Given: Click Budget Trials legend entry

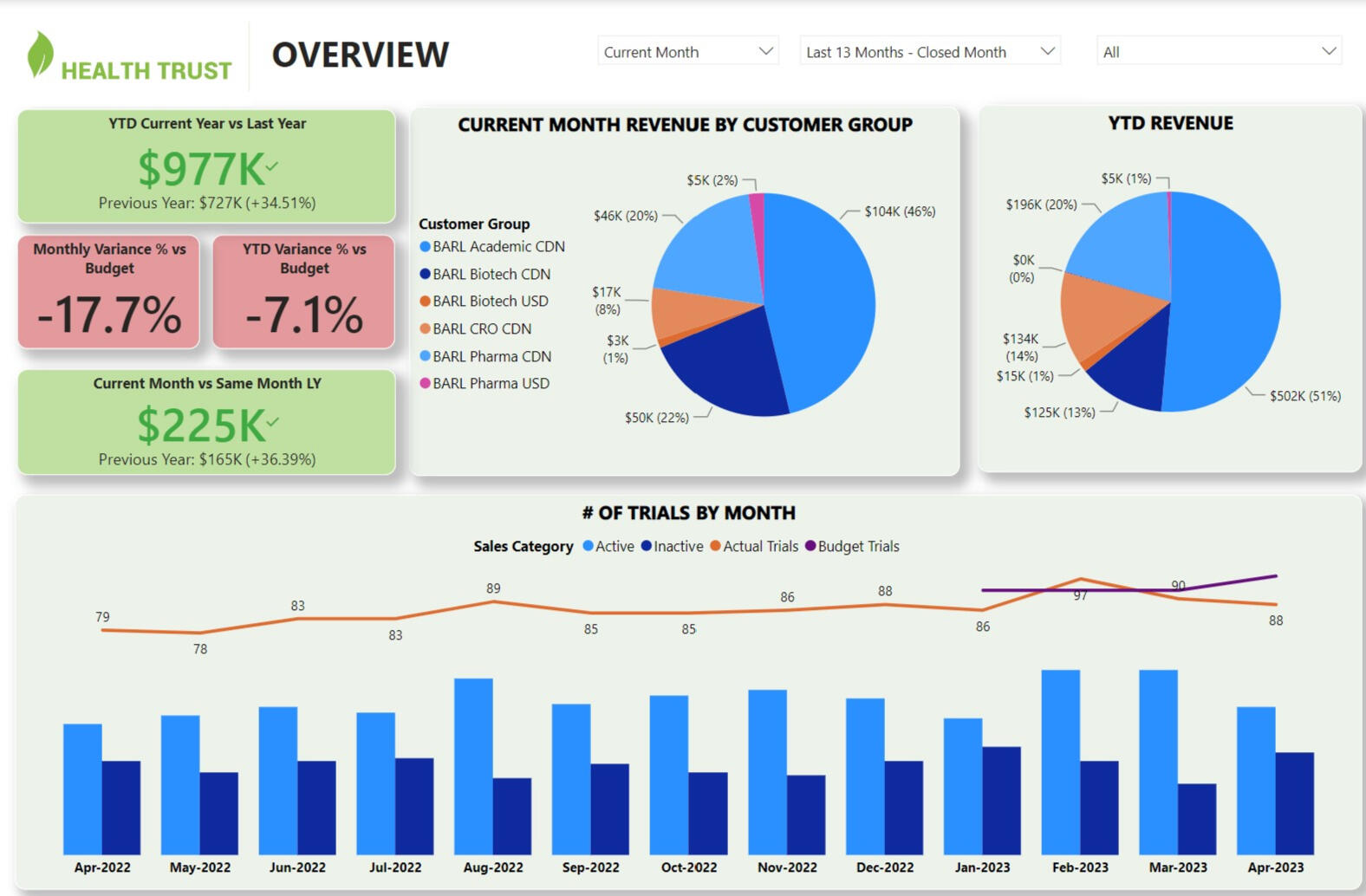Looking at the screenshot, I should pos(852,547).
